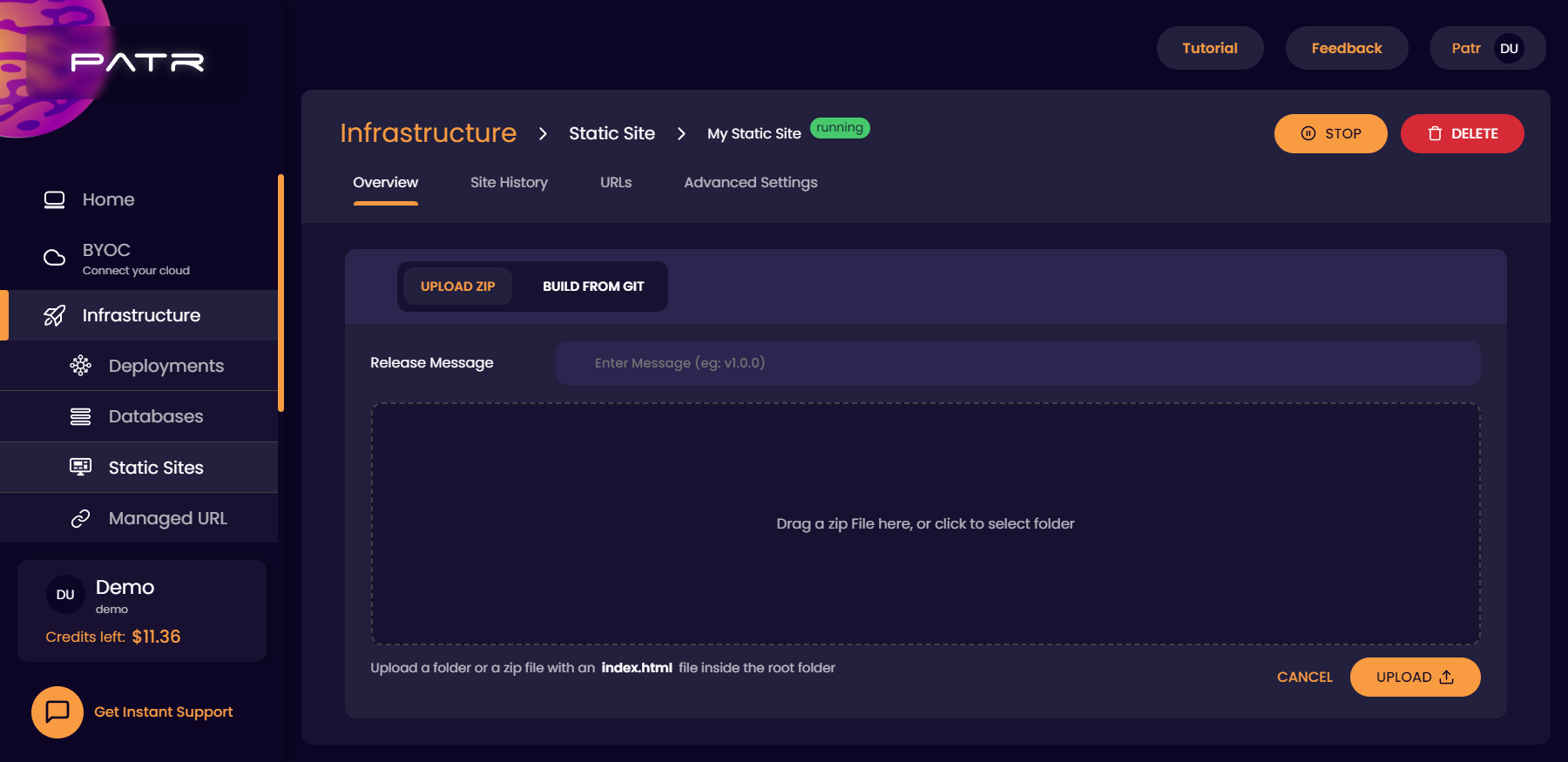The image size is (1568, 762).
Task: Click the chevron after Static Site breadcrumb
Action: pos(681,133)
